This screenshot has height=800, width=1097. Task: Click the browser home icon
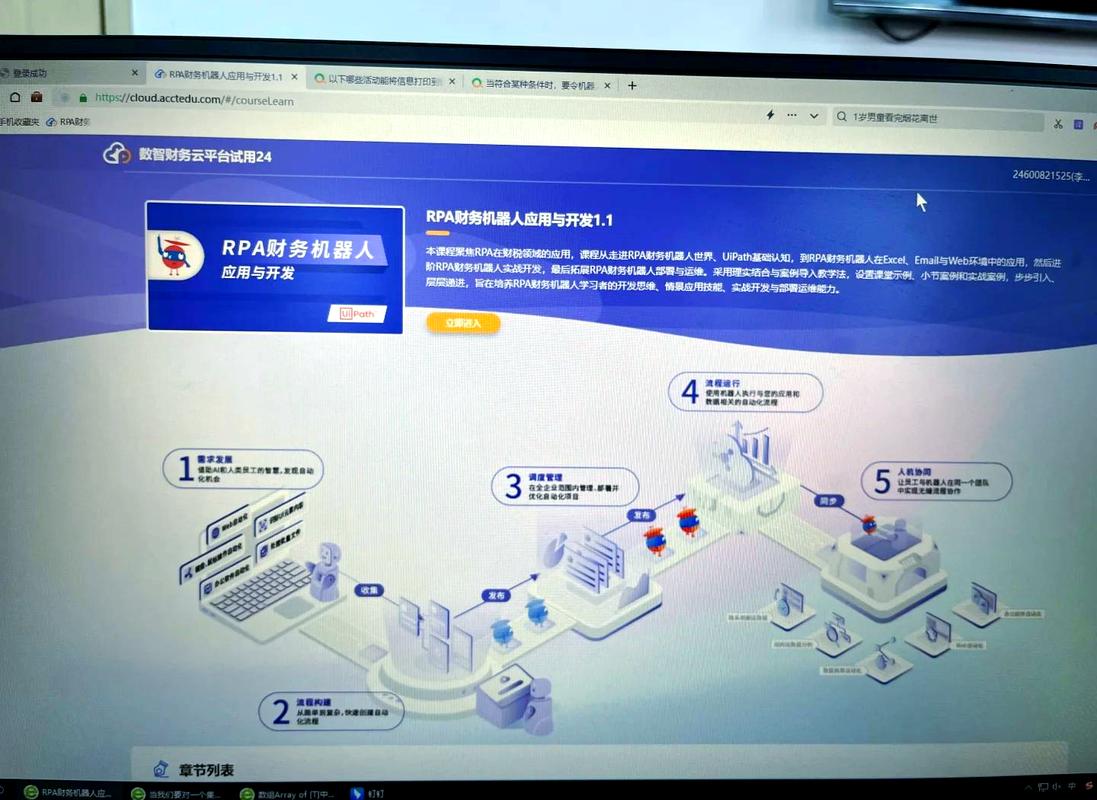(15, 97)
